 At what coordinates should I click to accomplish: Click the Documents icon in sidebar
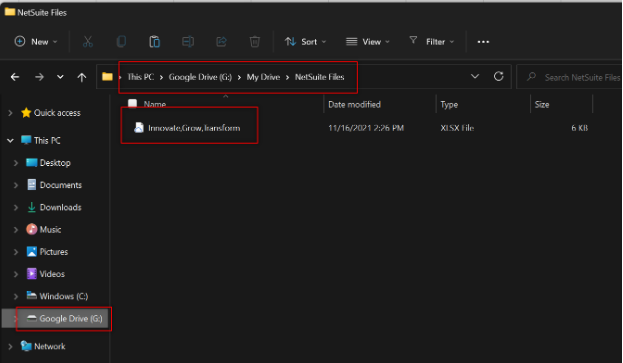click(32, 185)
